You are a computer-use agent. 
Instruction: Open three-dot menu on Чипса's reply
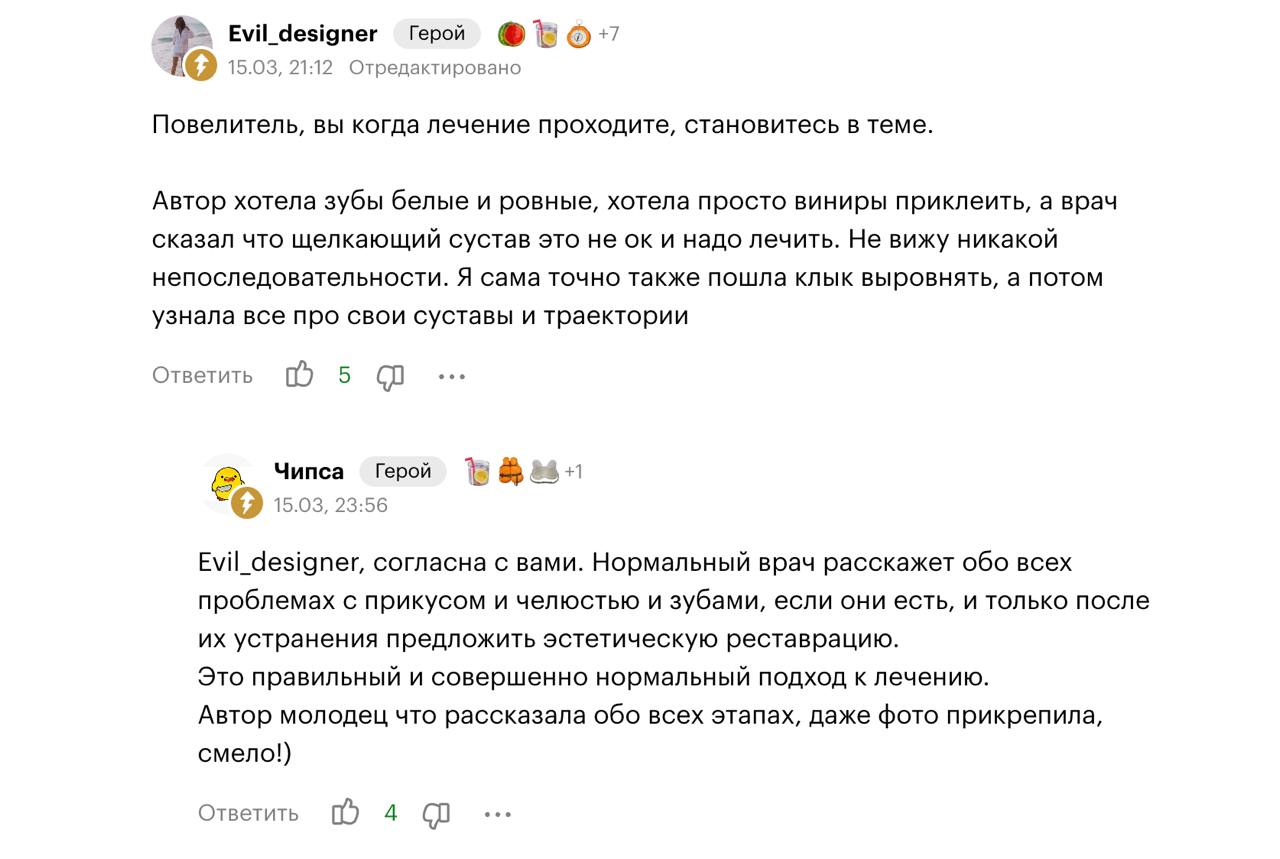(498, 814)
